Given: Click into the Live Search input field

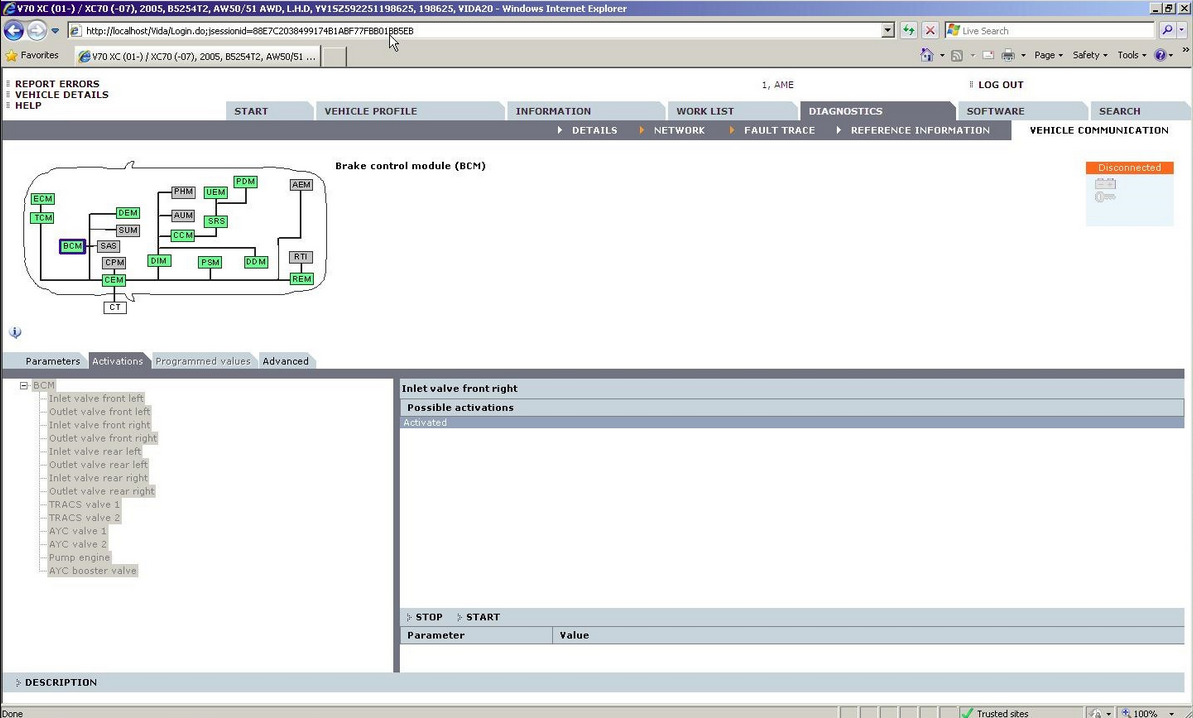Looking at the screenshot, I should point(1050,31).
